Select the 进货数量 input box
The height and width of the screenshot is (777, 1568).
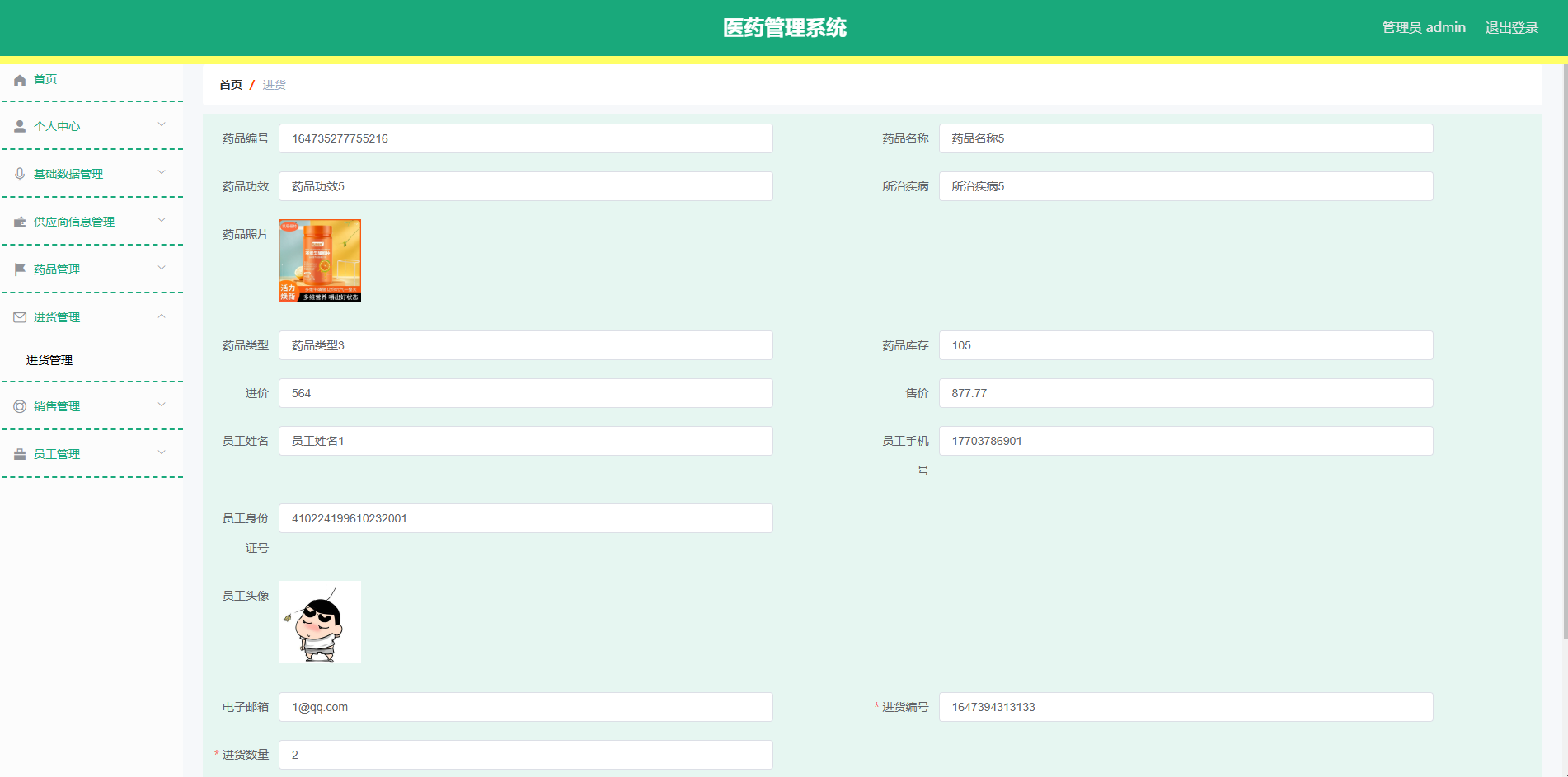tap(525, 754)
